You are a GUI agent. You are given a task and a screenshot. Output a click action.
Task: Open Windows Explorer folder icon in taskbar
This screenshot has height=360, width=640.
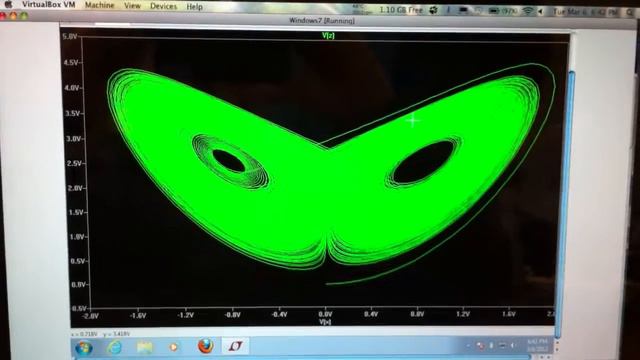coord(144,347)
